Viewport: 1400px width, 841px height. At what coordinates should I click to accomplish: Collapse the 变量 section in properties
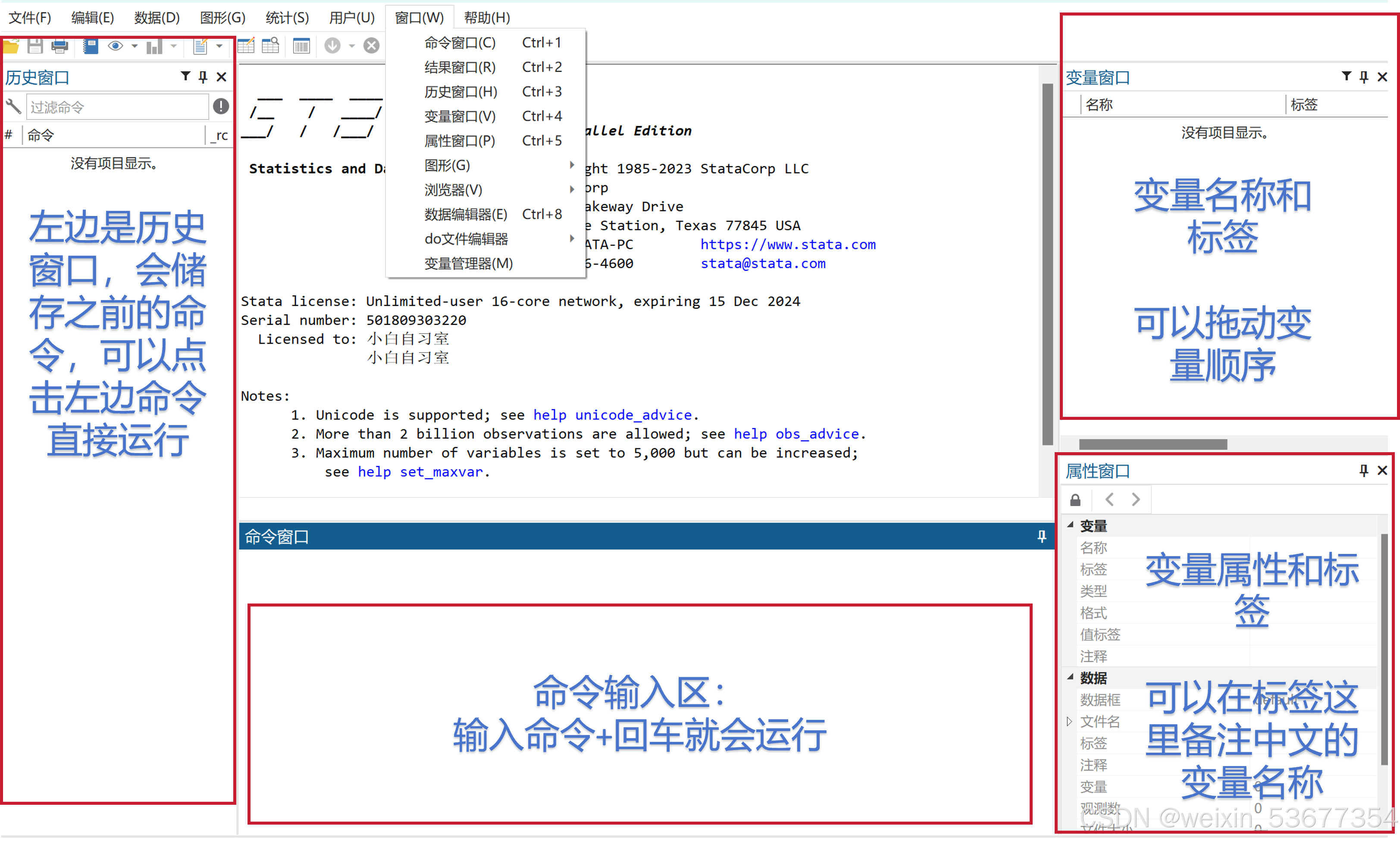pos(1070,525)
